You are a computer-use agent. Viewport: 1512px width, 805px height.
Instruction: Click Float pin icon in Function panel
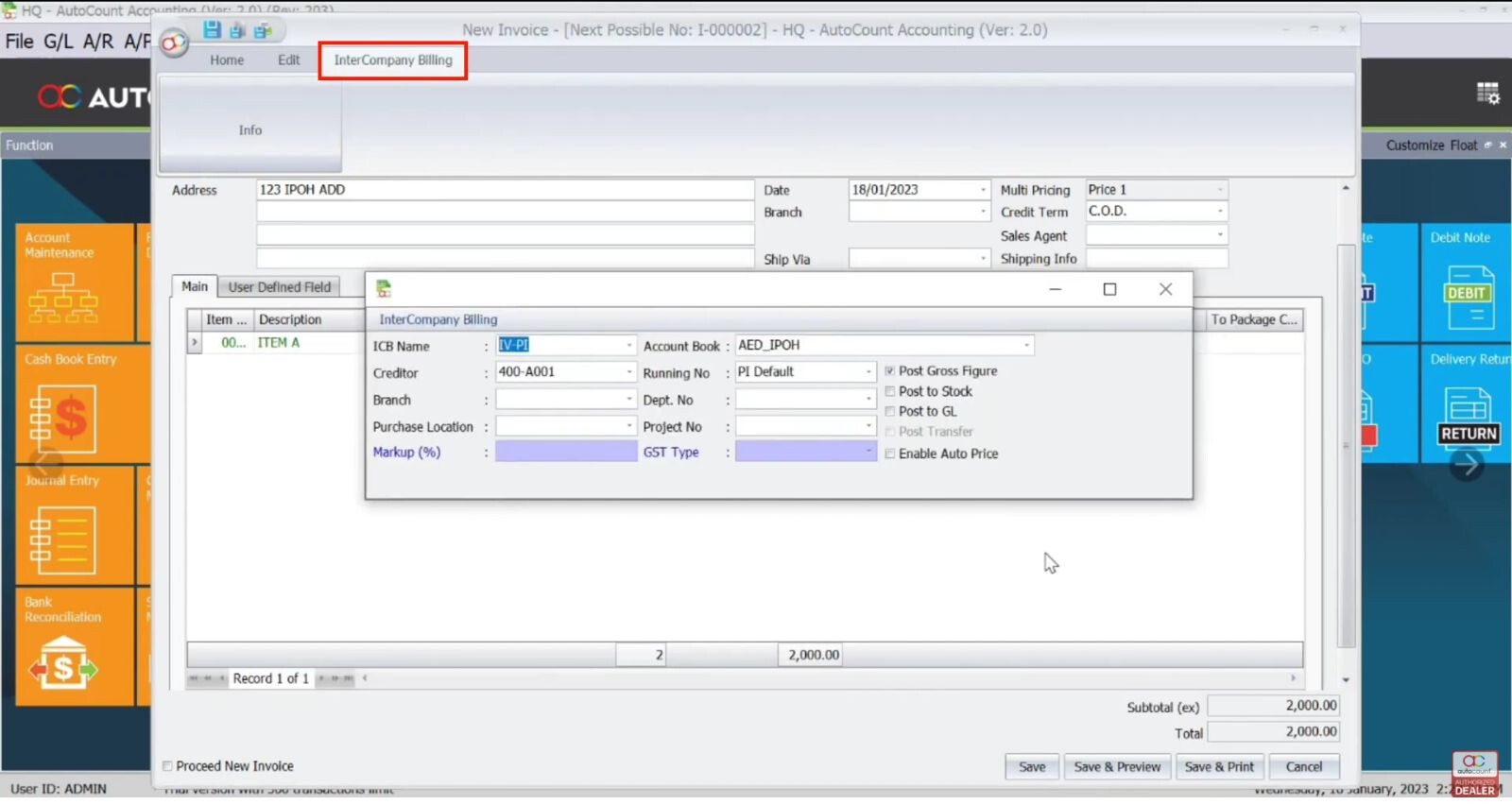pos(1487,146)
